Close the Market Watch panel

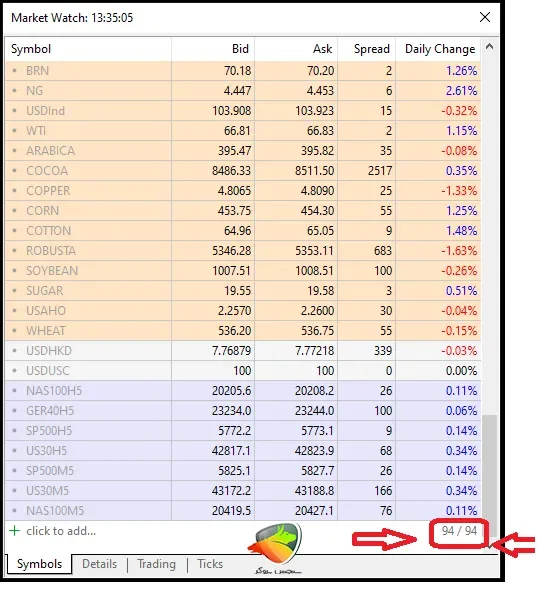click(x=485, y=17)
